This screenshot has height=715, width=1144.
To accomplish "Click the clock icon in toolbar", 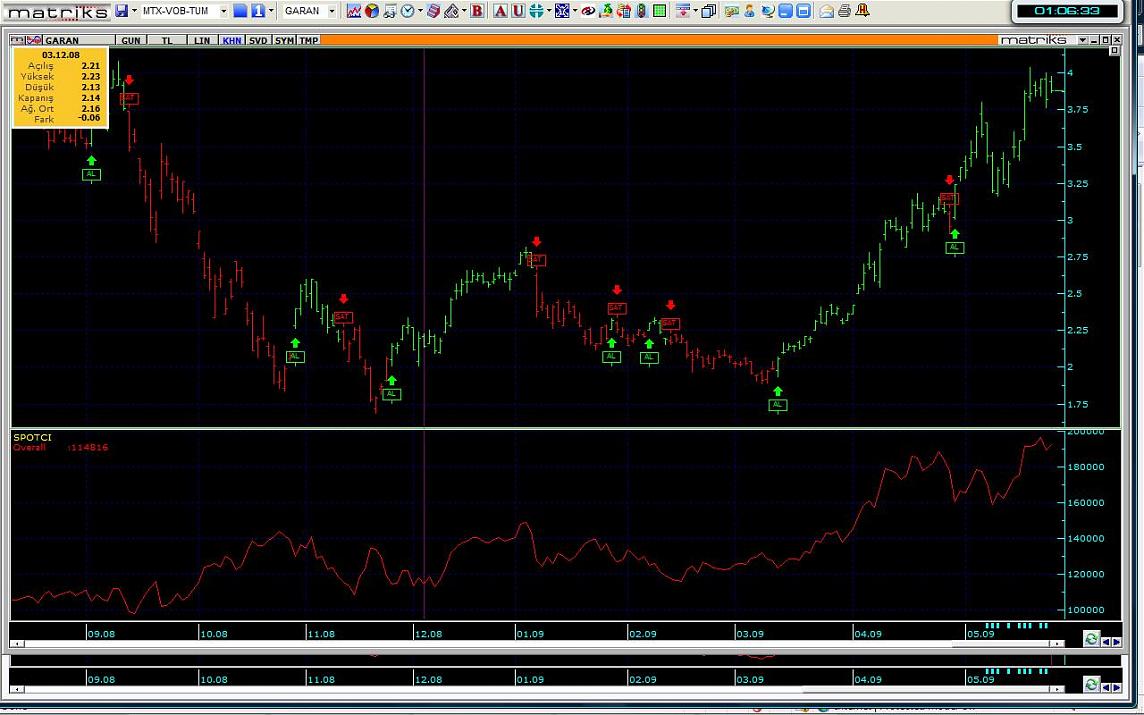I will coord(408,11).
